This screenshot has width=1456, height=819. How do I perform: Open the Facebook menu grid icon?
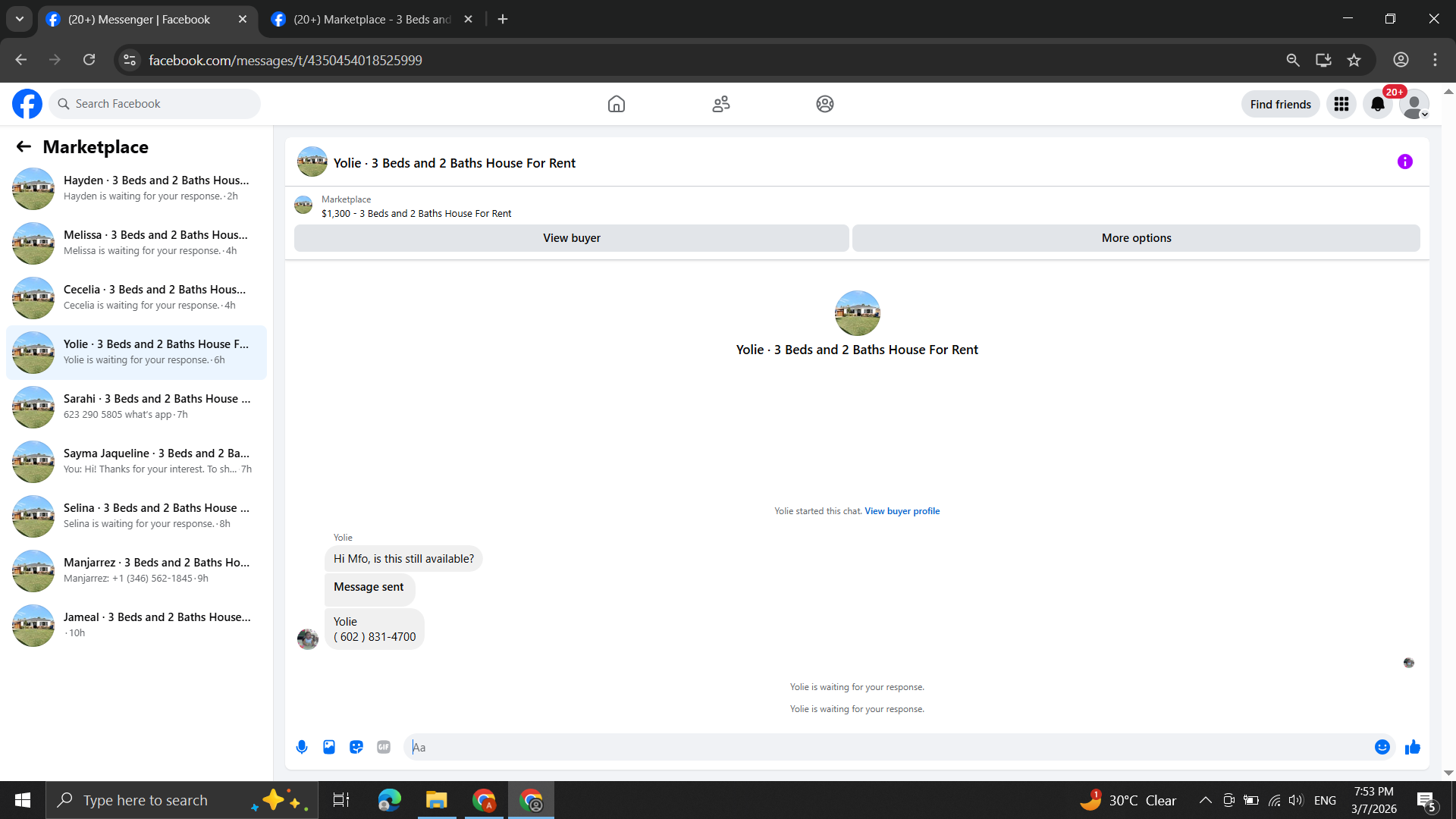[x=1341, y=104]
